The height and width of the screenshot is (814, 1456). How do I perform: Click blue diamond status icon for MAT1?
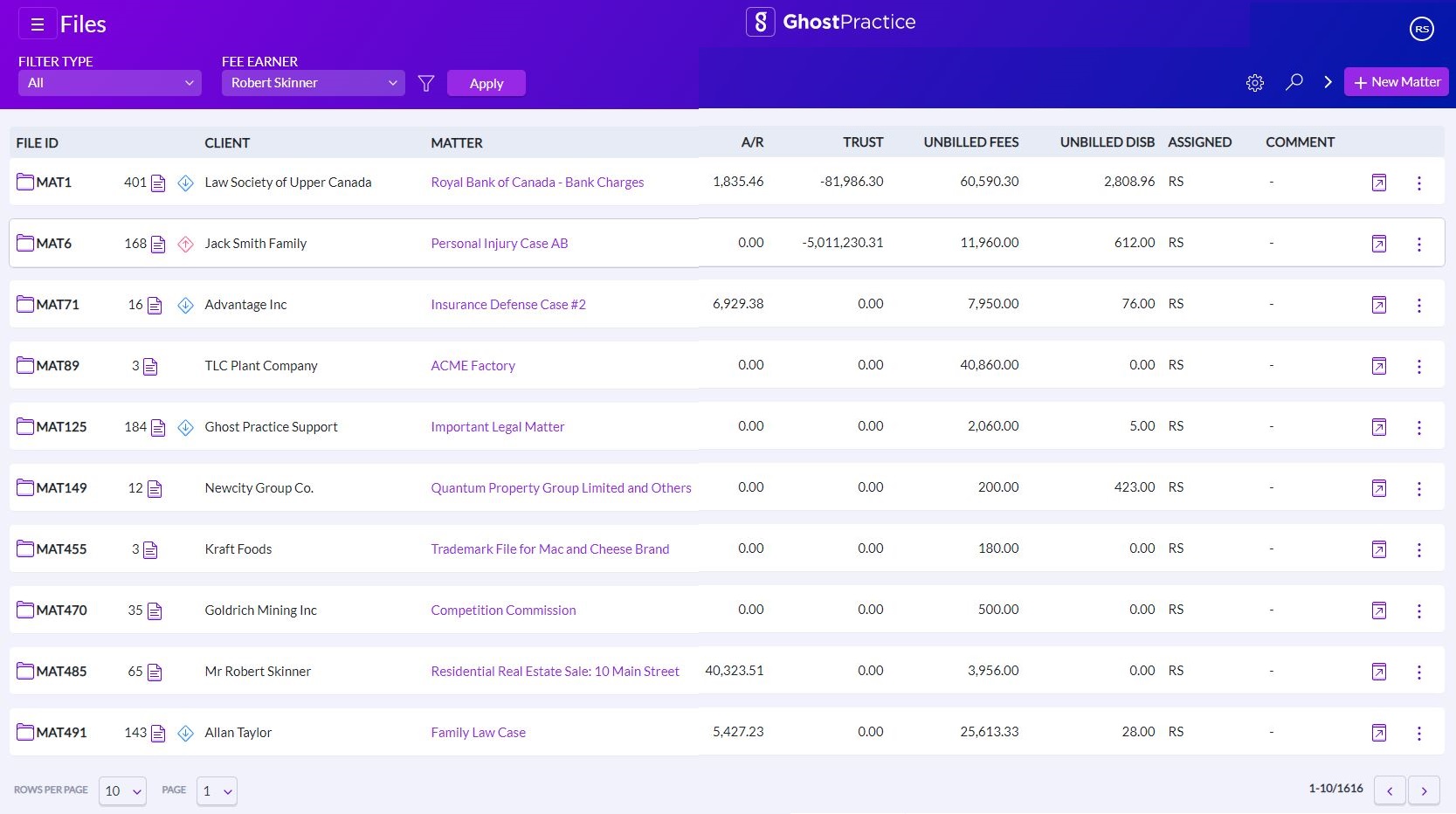click(185, 183)
